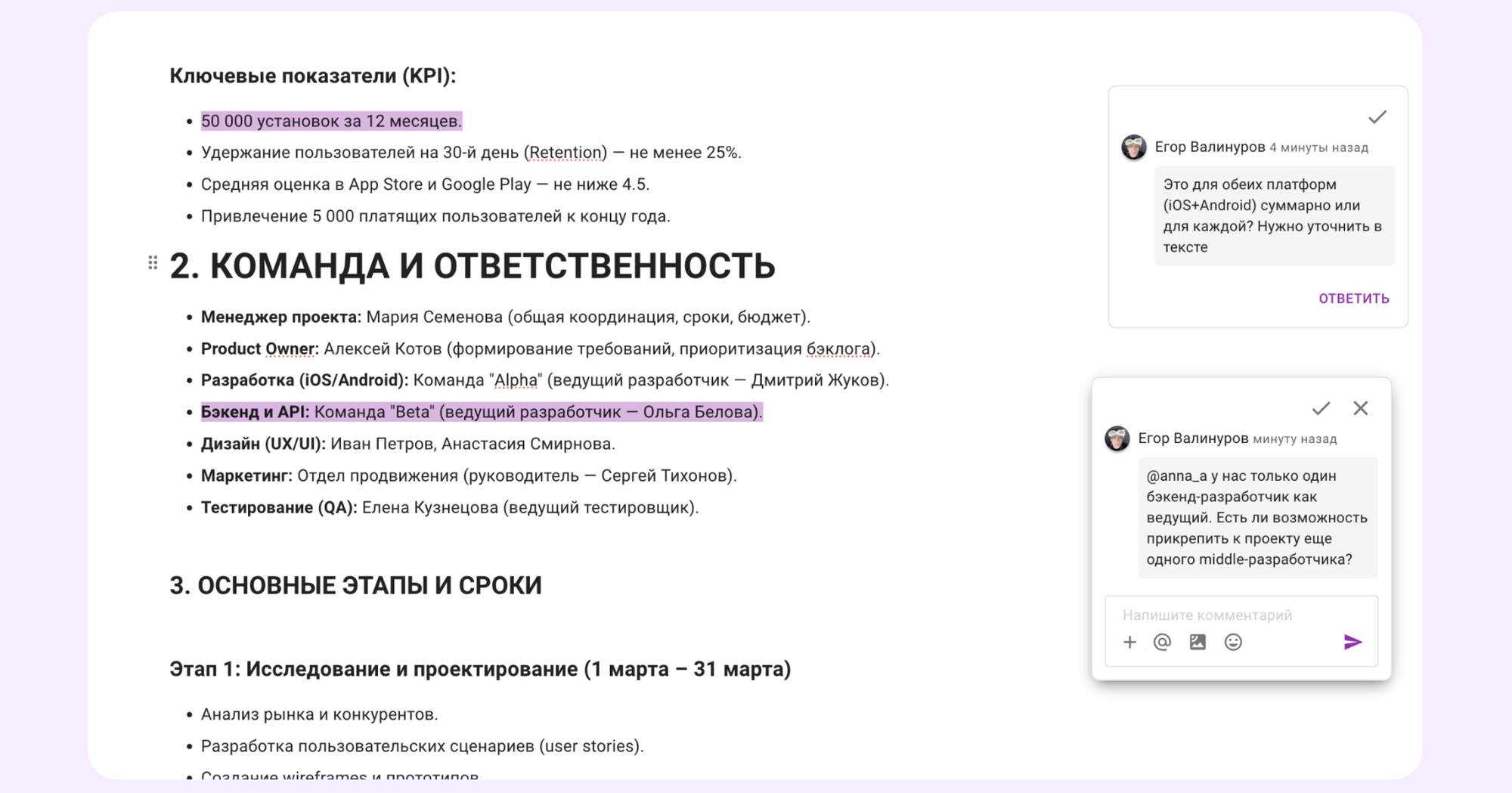Image resolution: width=1512 pixels, height=793 pixels.
Task: Click Егор Валинуров's name in the second comment
Action: pyautogui.click(x=1195, y=438)
